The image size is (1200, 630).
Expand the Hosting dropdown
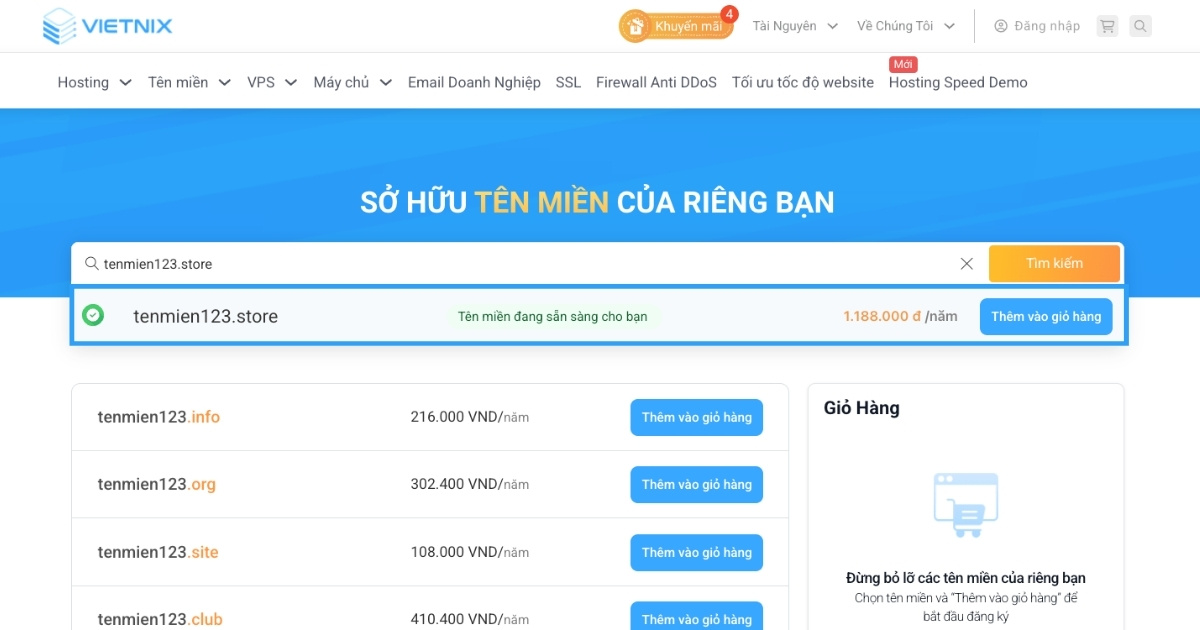point(94,82)
